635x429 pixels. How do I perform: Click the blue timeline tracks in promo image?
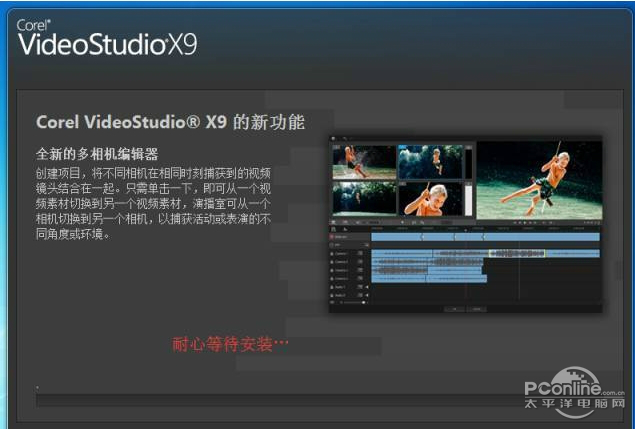tap(485, 258)
